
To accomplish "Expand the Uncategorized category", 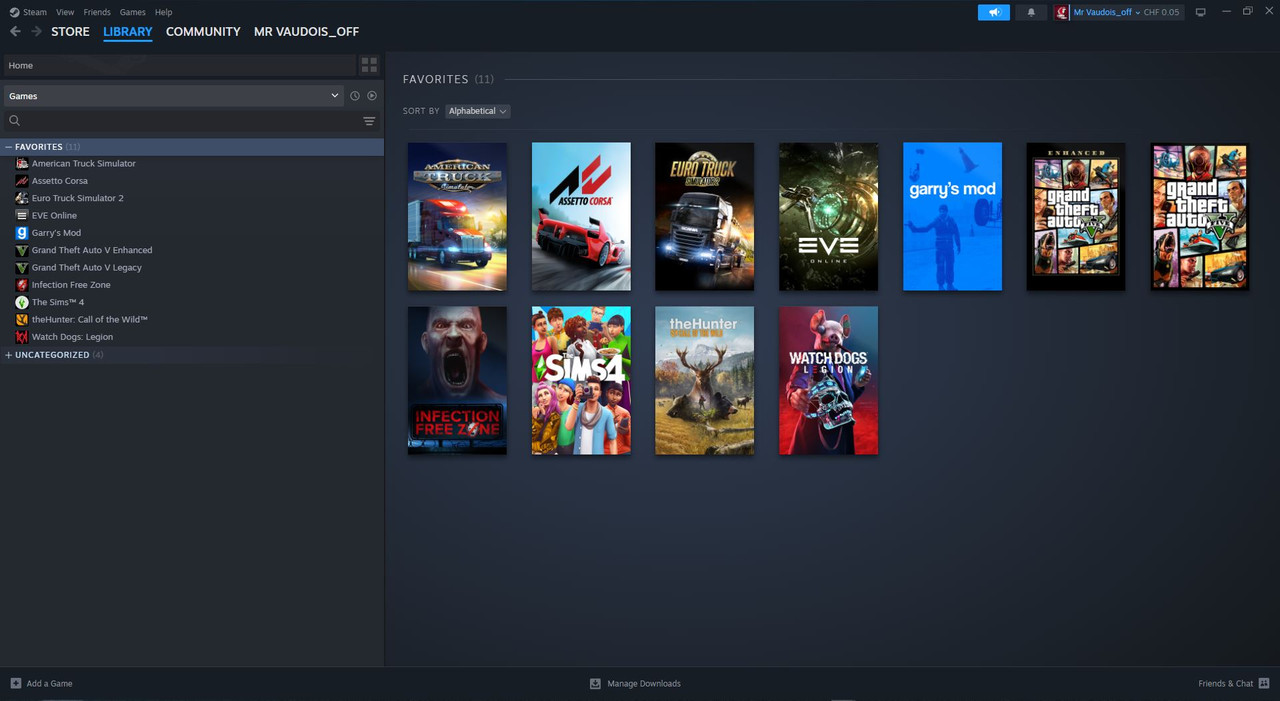I will [x=9, y=355].
